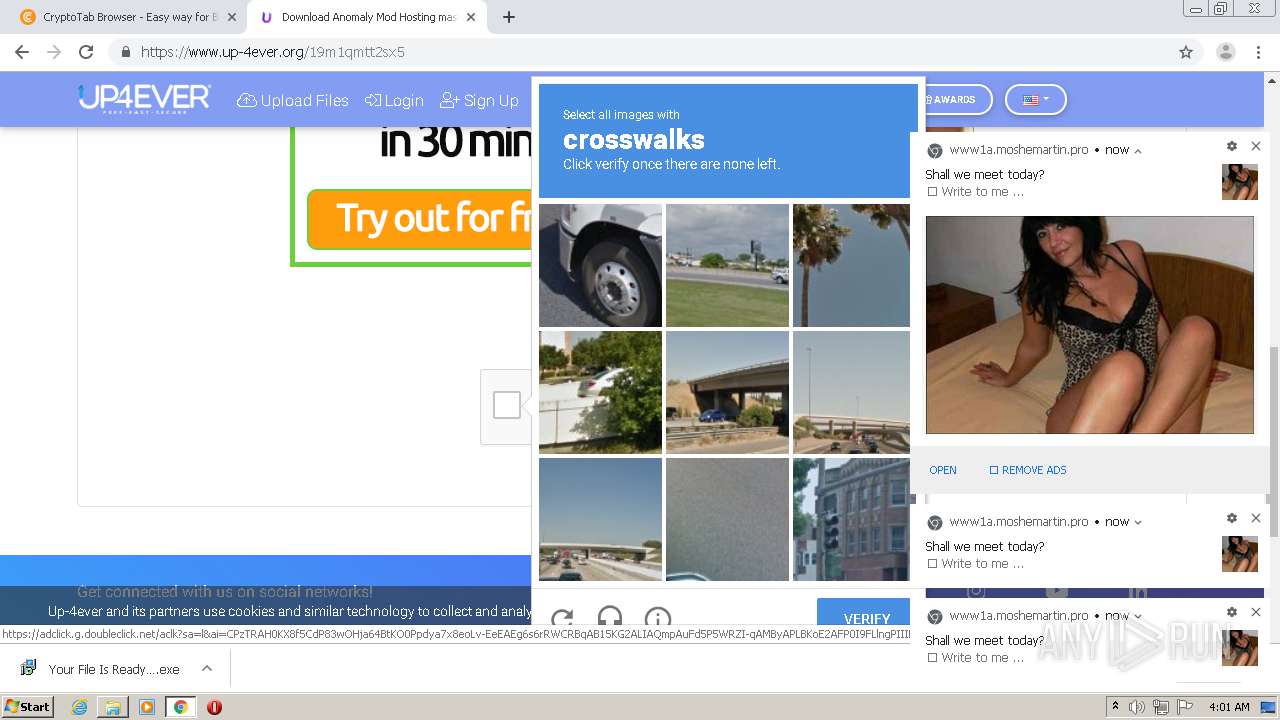
Task: Go back in browser history
Action: (22, 52)
